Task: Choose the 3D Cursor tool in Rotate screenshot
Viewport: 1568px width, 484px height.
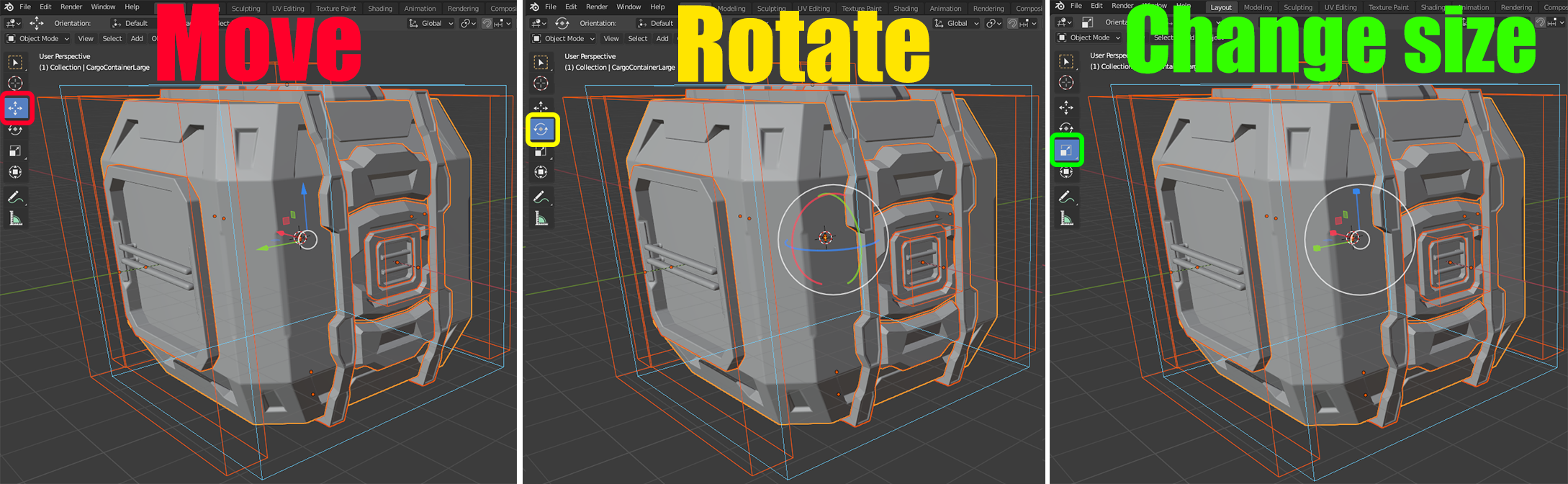Action: point(541,84)
